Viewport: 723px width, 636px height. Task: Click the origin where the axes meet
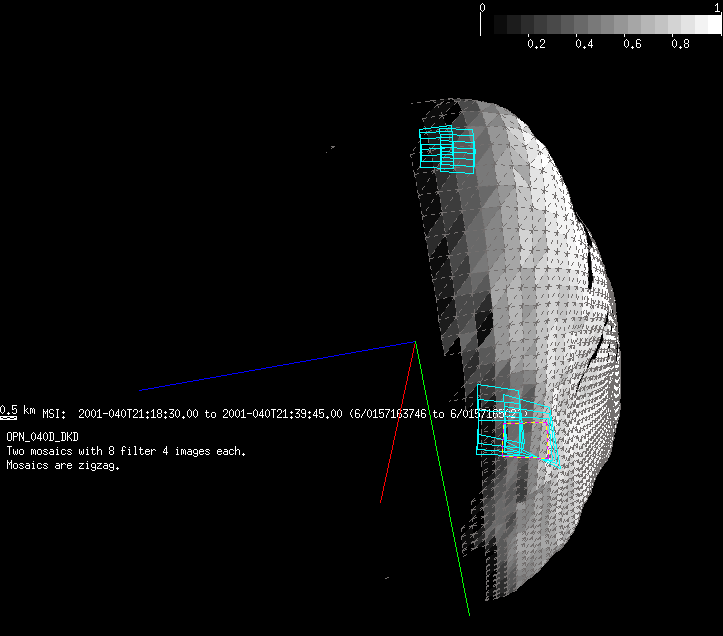pyautogui.click(x=415, y=342)
